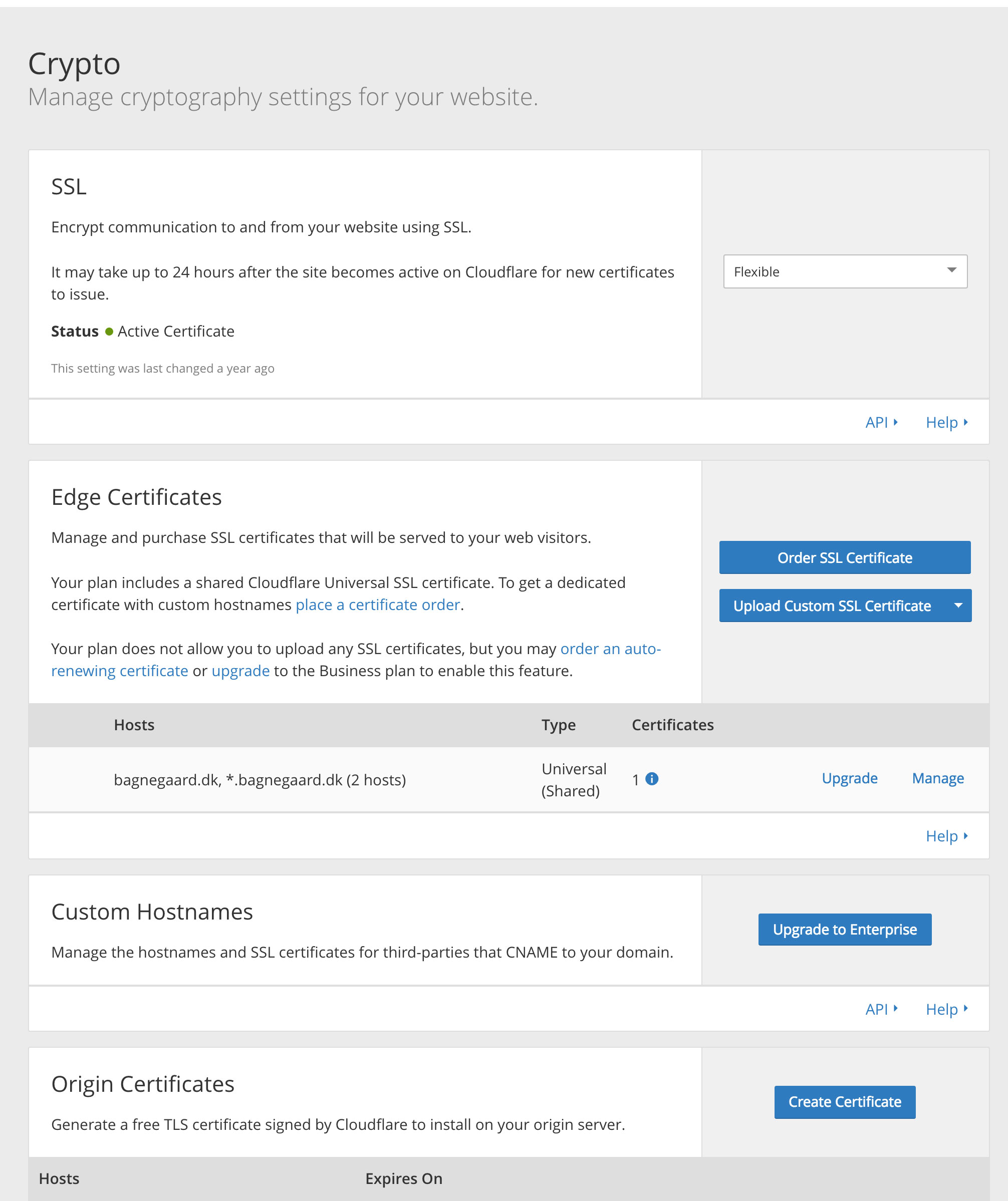Screen dimensions: 1008x1201
Task: Click the bagnegaard.dk hosts table row
Action: (260, 779)
